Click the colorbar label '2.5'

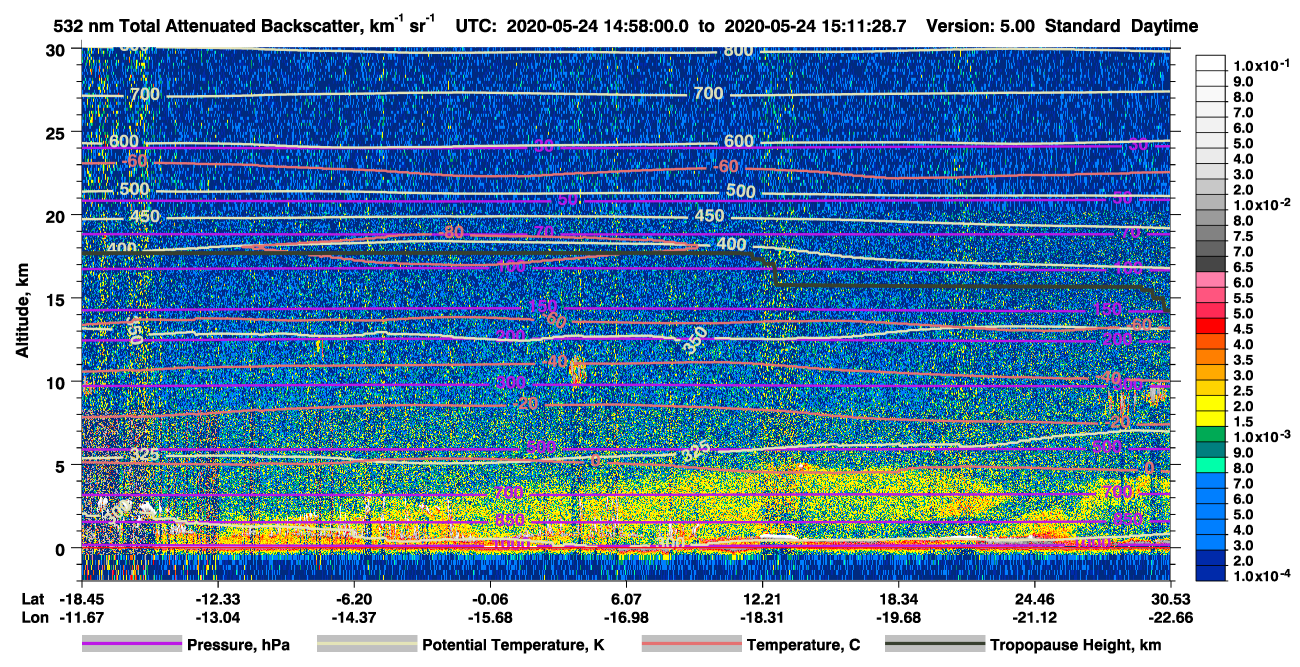click(1245, 390)
